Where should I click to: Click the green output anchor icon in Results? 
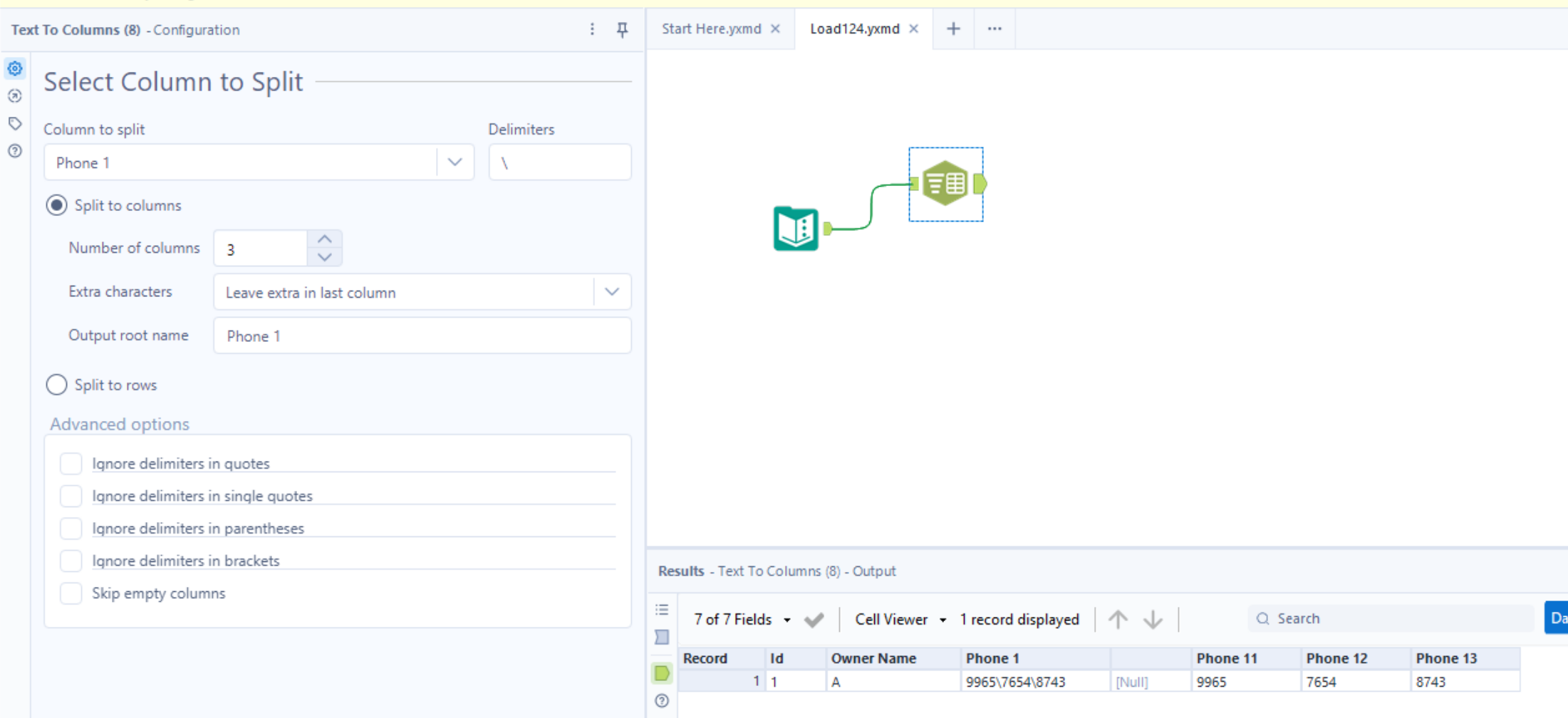click(661, 672)
